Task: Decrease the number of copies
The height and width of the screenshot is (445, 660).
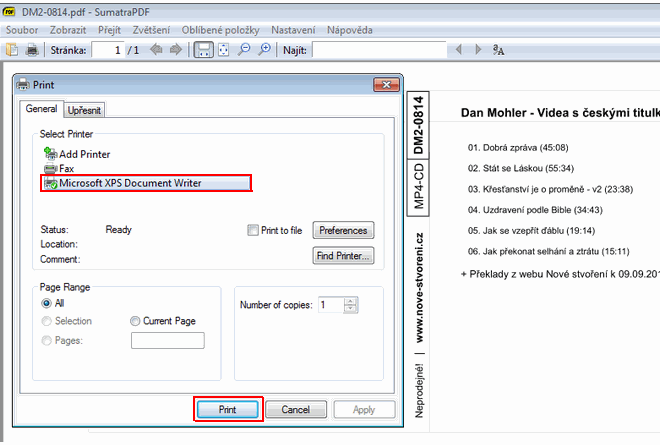Action: click(350, 309)
